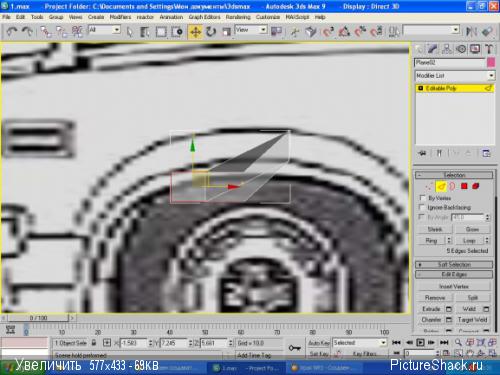
Task: Click the Align tool icon
Action: [x=487, y=32]
